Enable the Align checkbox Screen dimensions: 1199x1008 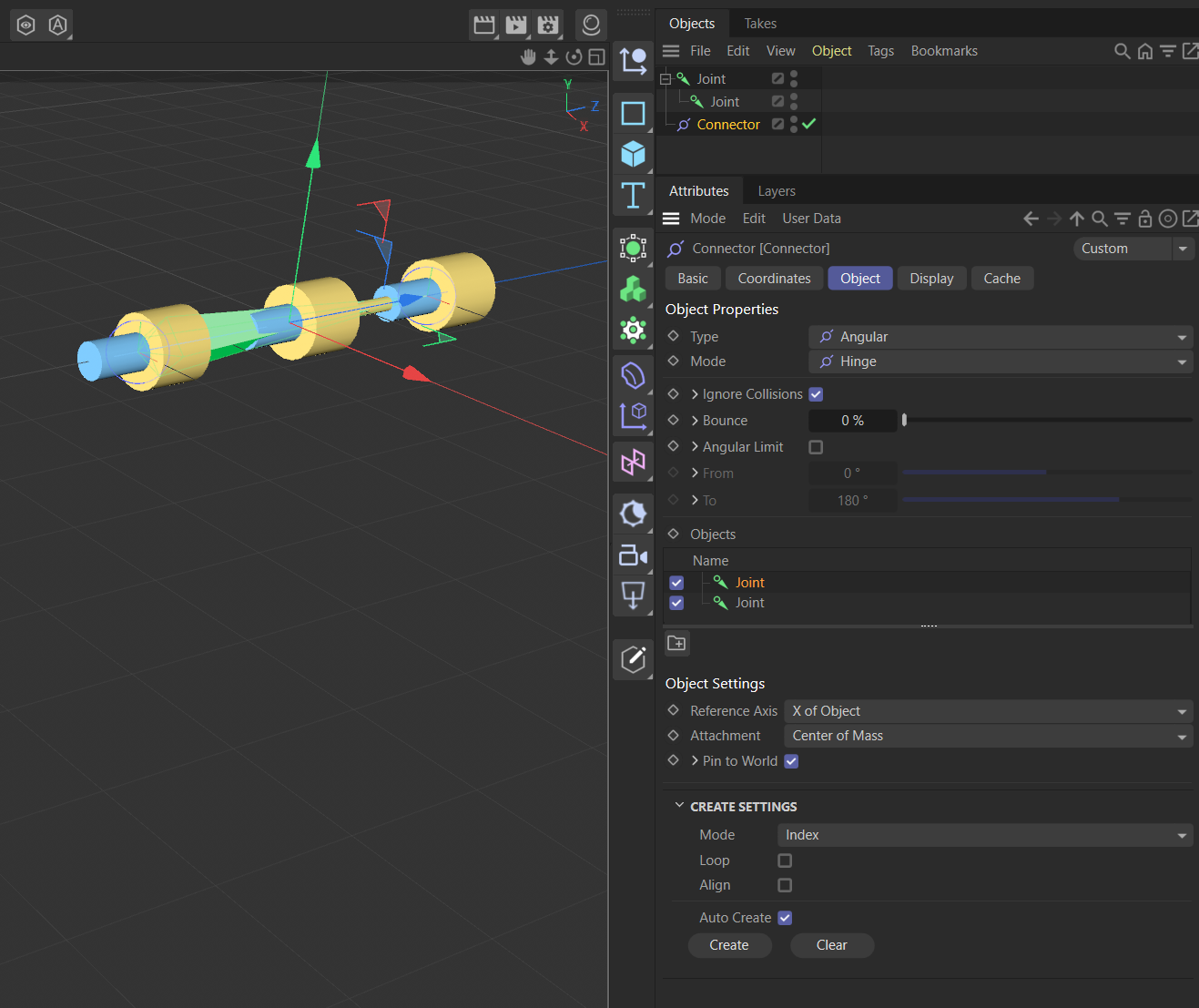785,885
